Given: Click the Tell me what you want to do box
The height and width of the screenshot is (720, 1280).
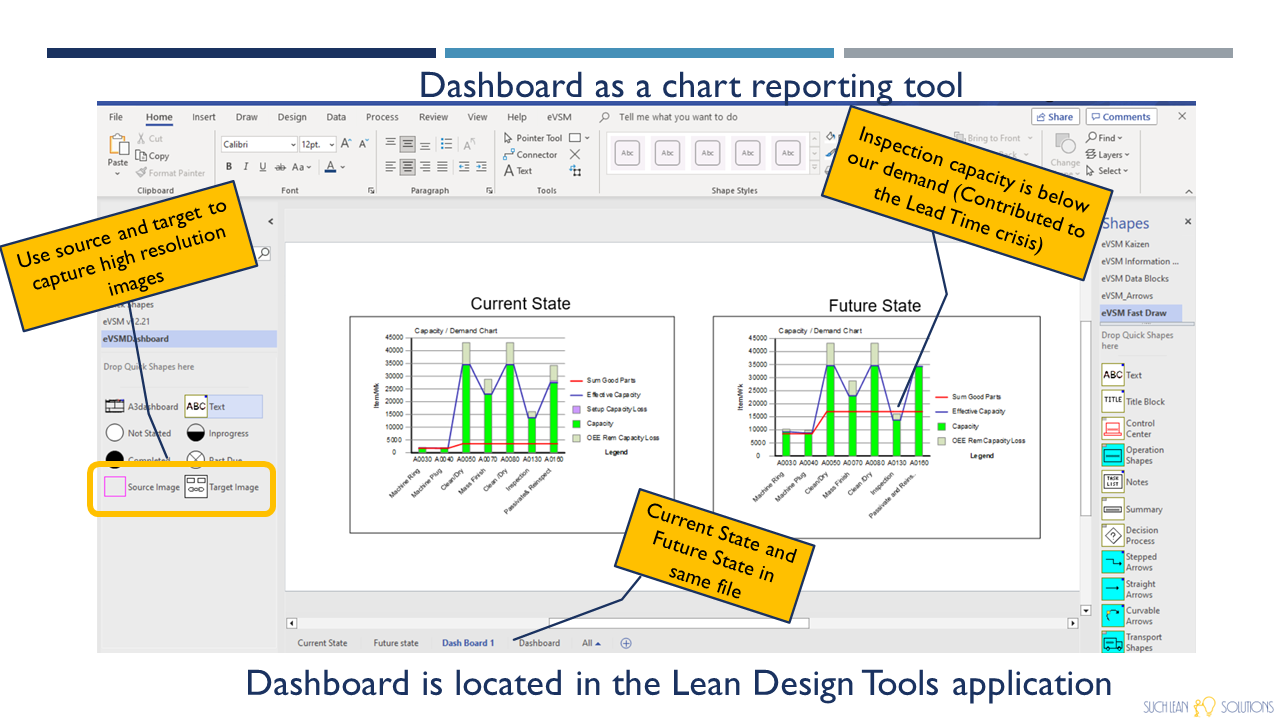Looking at the screenshot, I should click(678, 117).
